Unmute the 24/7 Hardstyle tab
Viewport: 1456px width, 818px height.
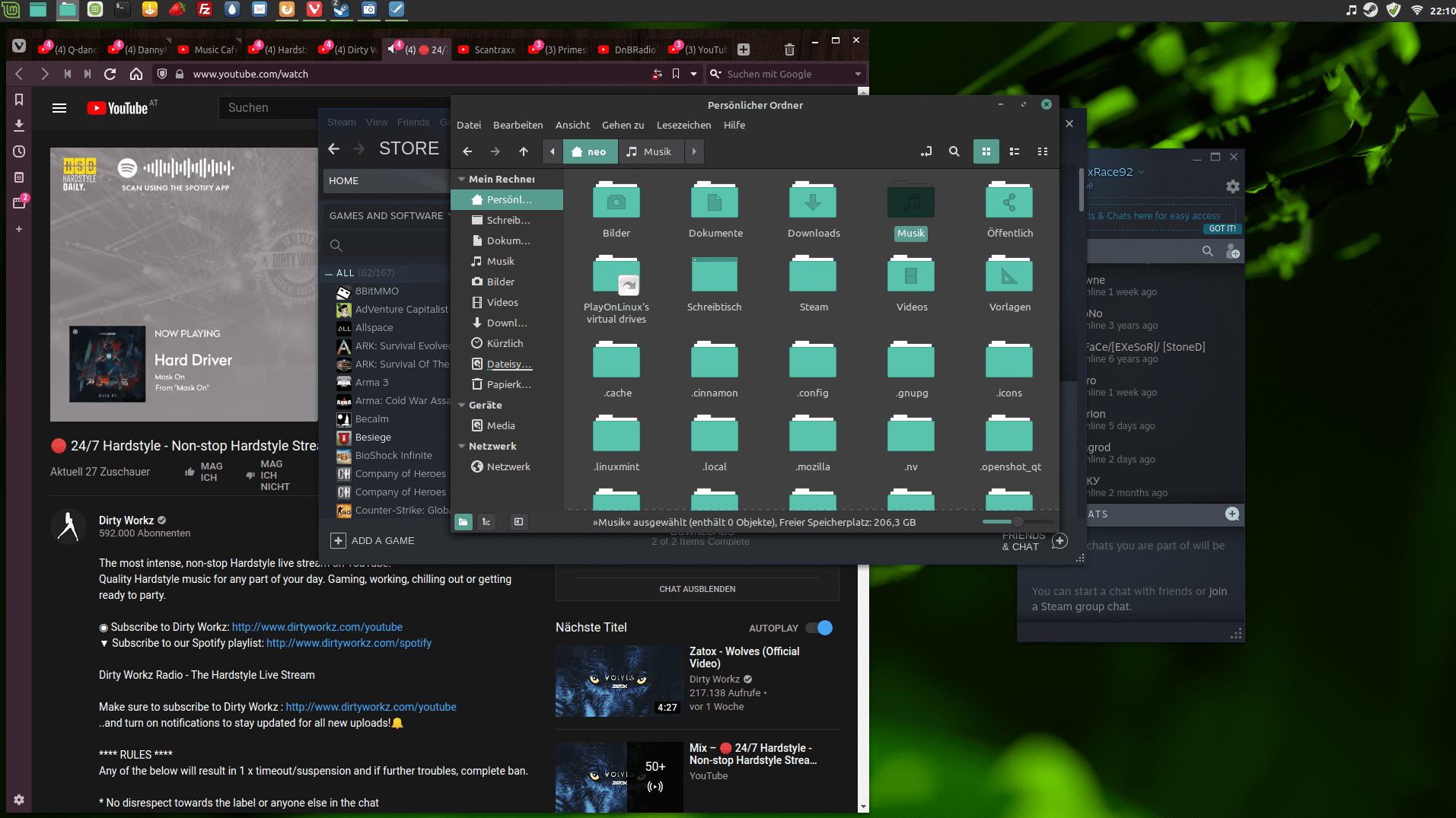[392, 48]
